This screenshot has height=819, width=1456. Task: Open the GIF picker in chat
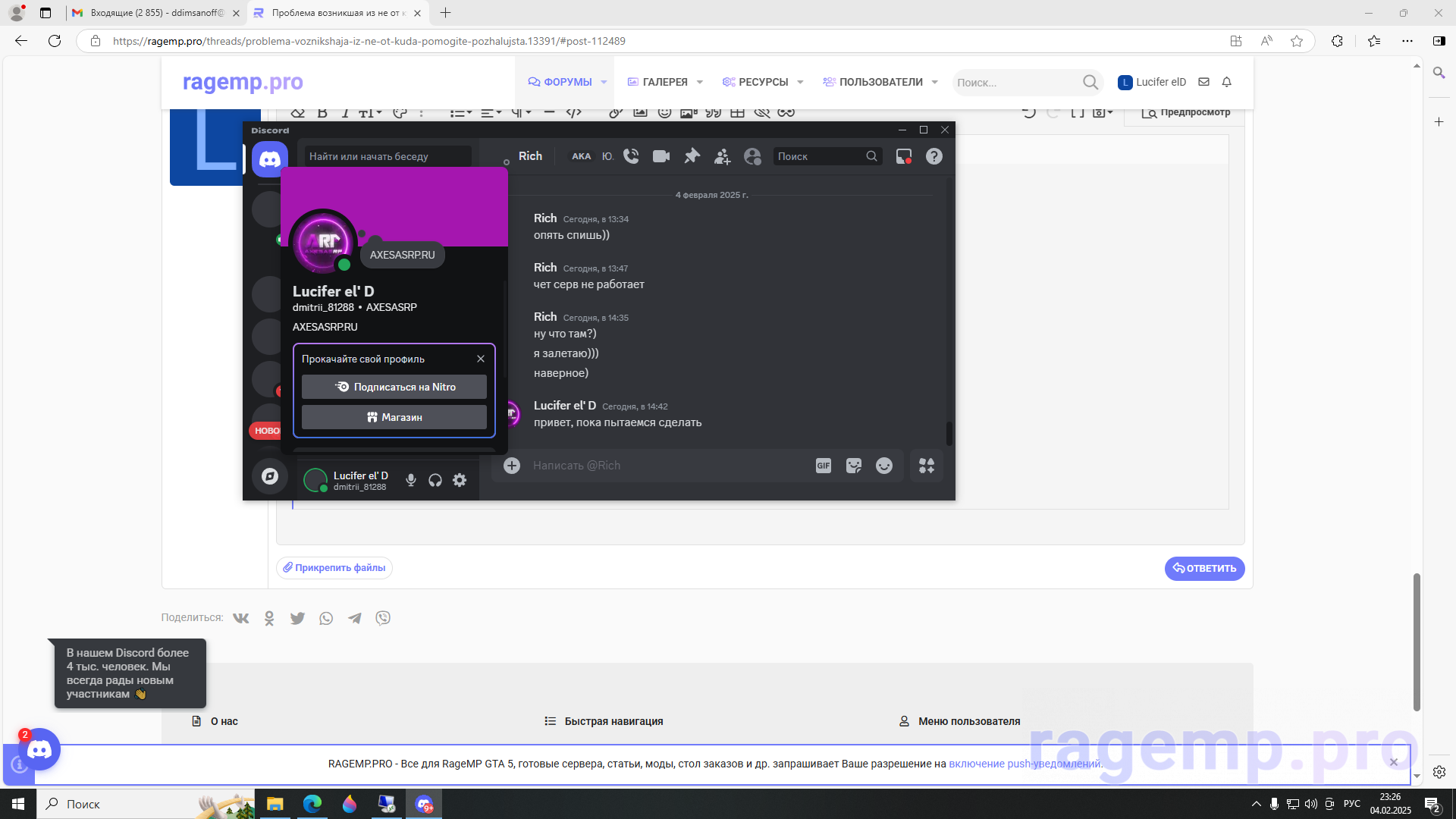click(824, 466)
